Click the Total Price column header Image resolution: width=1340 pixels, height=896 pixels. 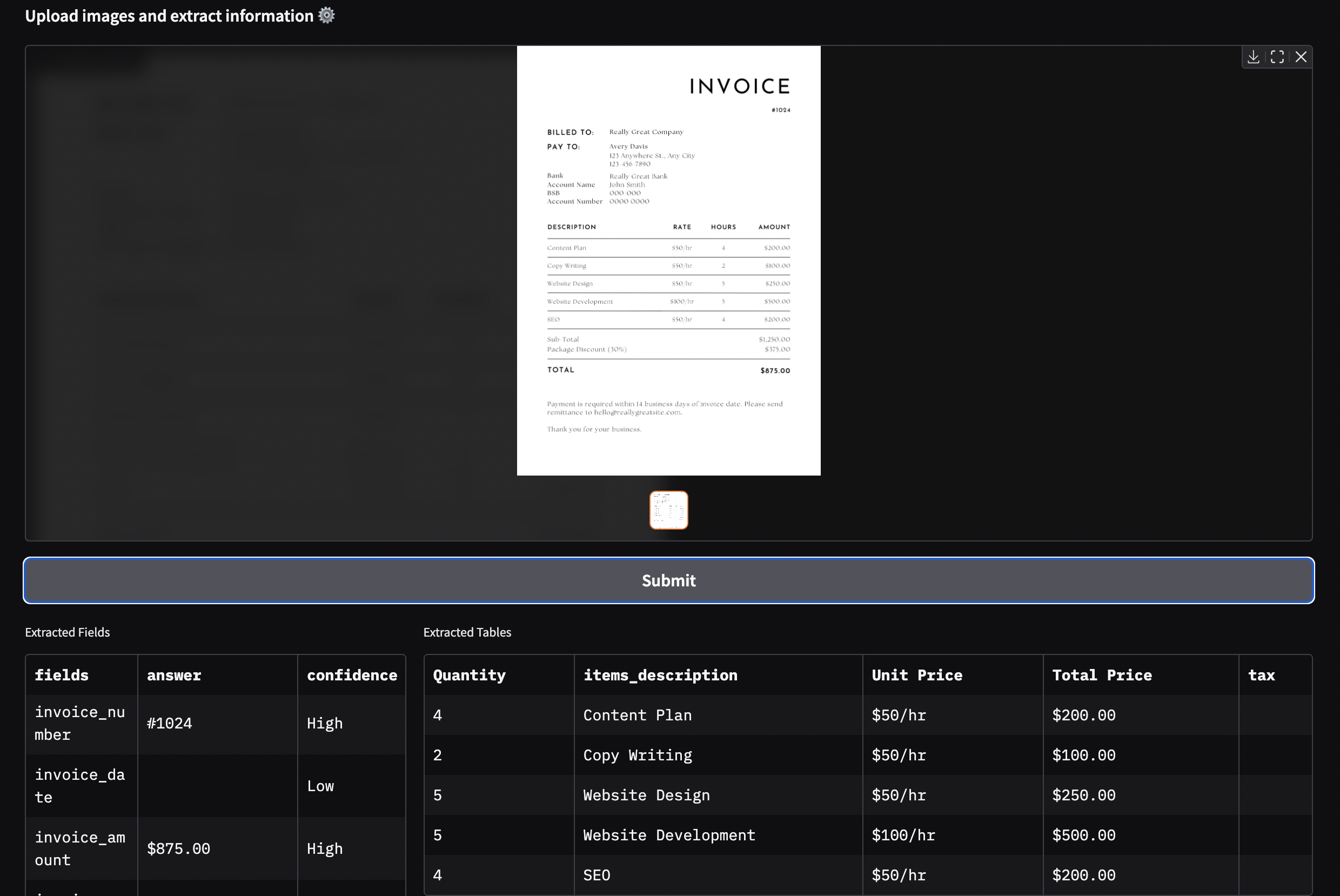(1101, 675)
